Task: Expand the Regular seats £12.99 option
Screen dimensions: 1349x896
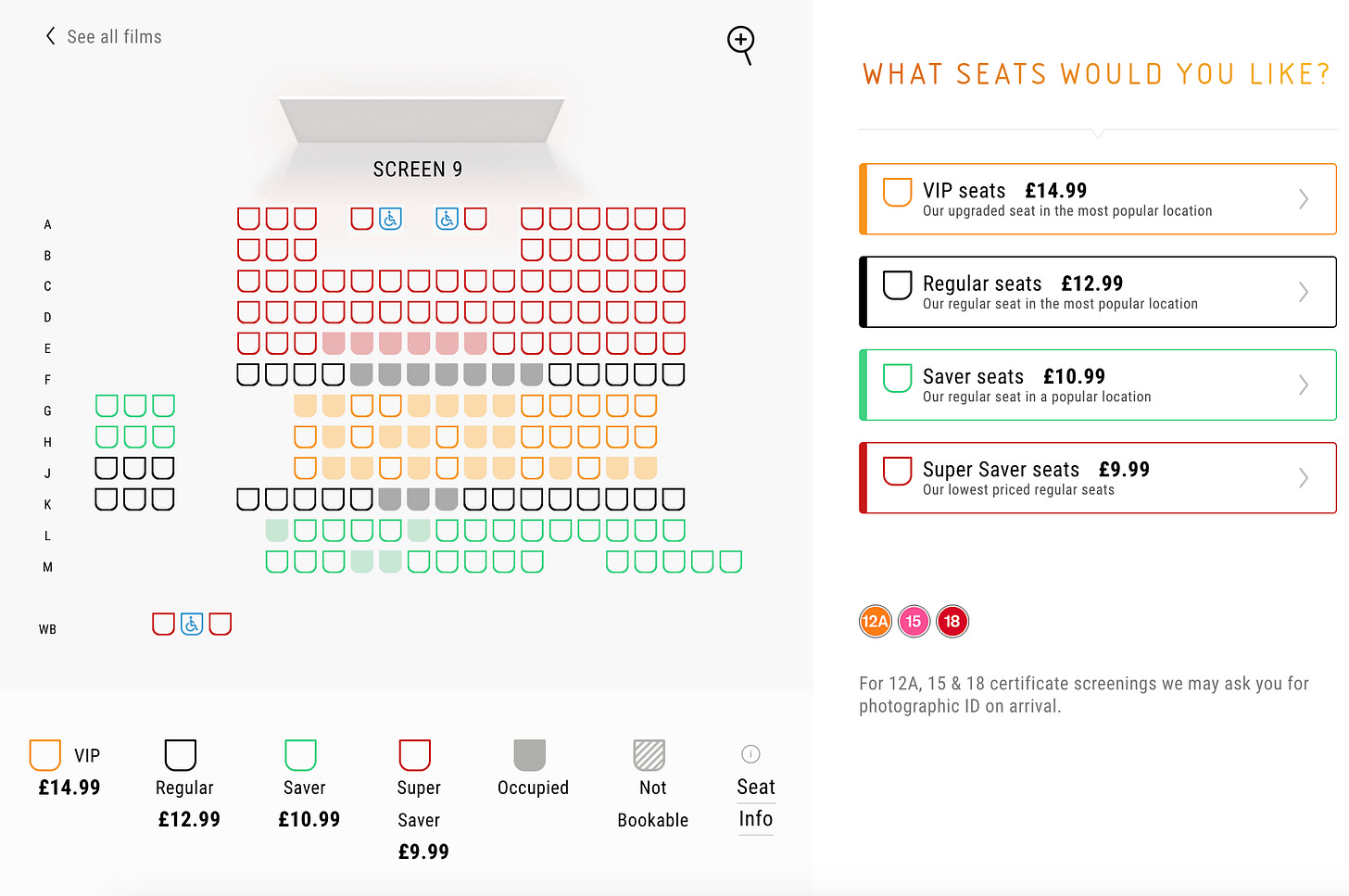Action: (x=1098, y=292)
